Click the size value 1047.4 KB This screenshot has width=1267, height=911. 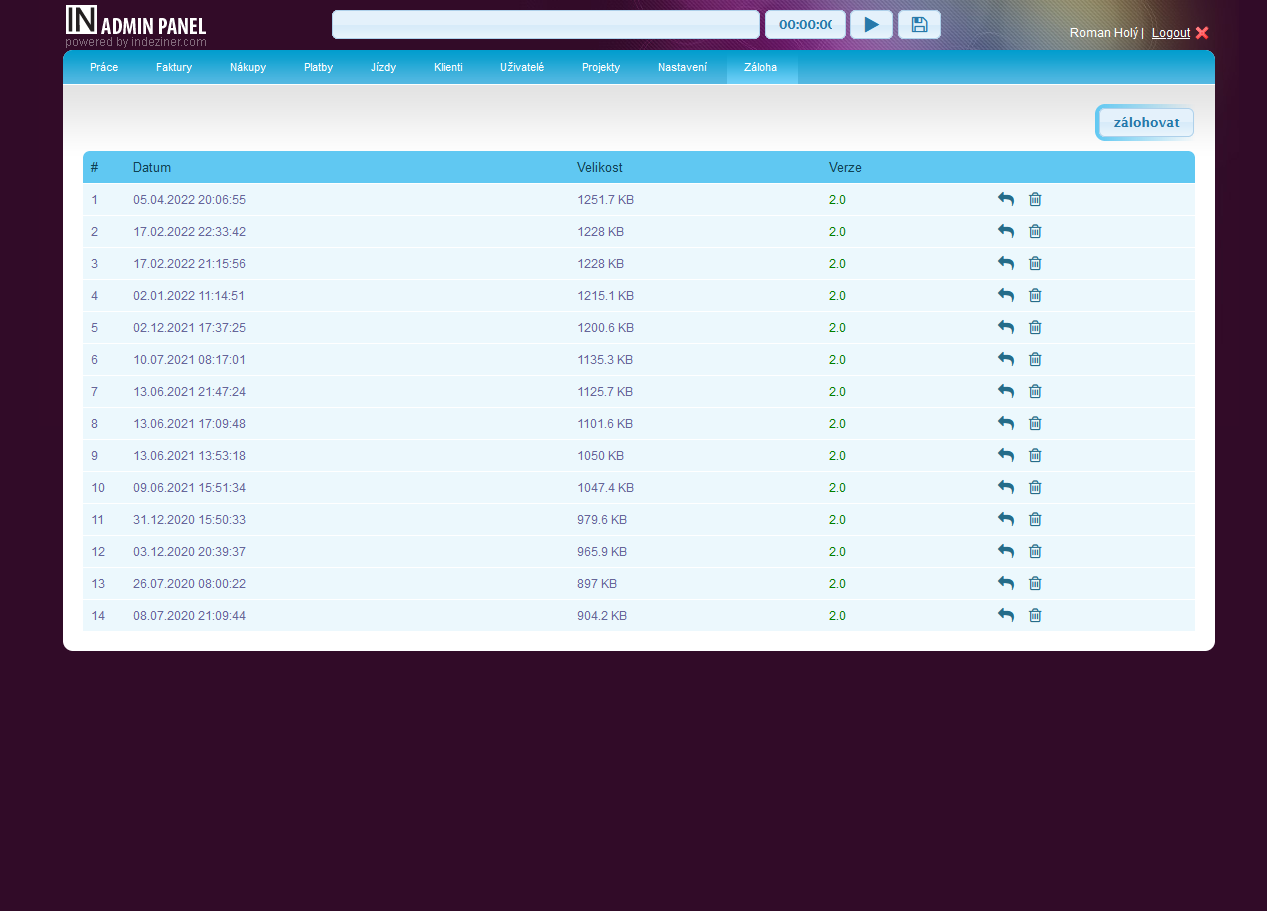605,487
